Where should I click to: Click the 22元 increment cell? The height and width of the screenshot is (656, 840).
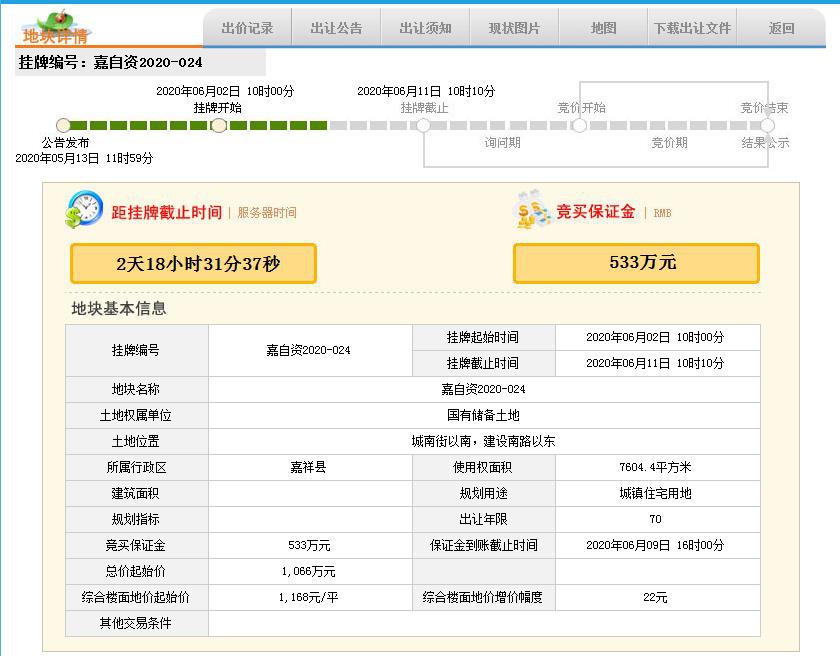pos(657,597)
